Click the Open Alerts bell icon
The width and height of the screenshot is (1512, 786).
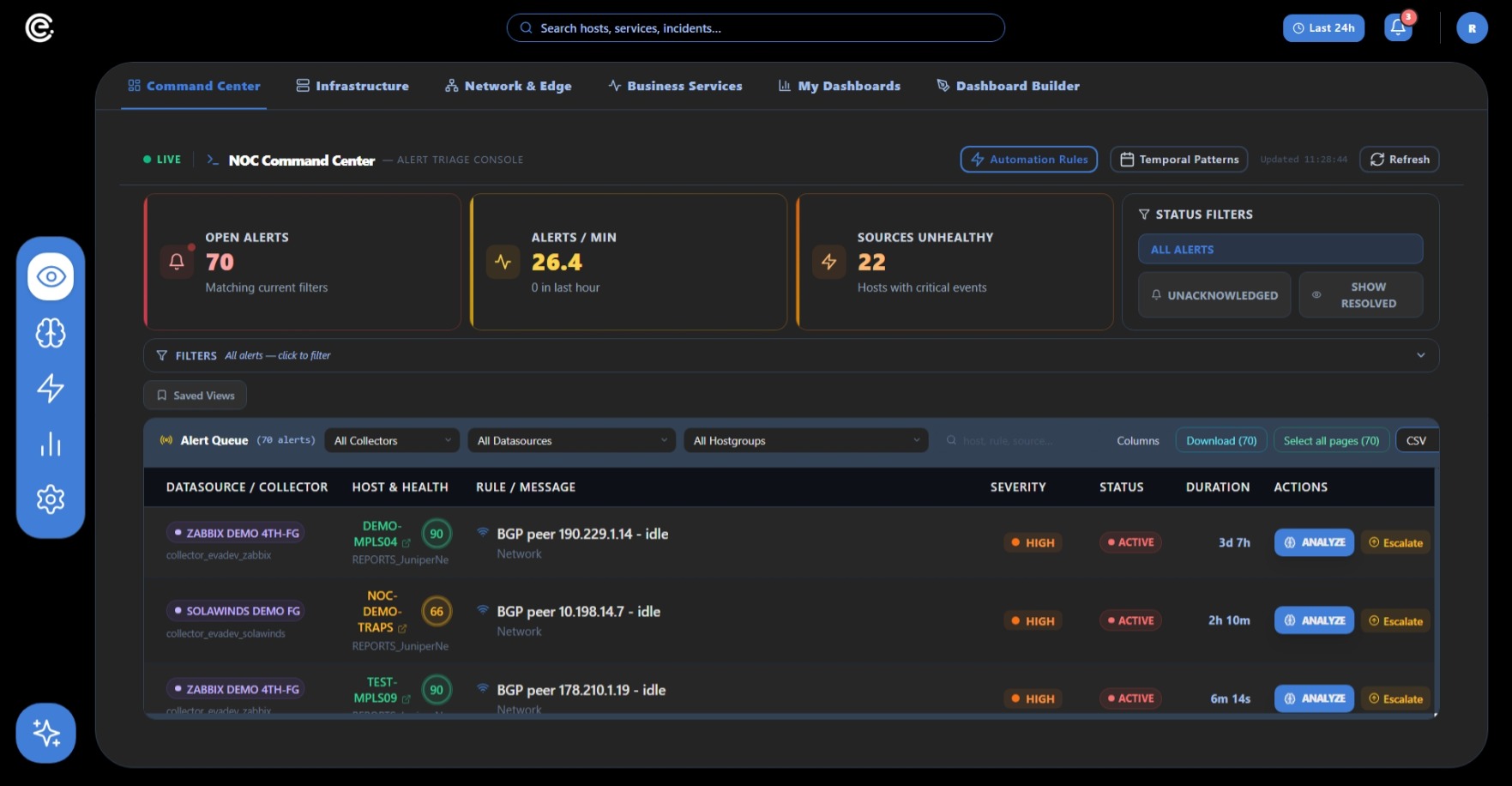pos(177,262)
